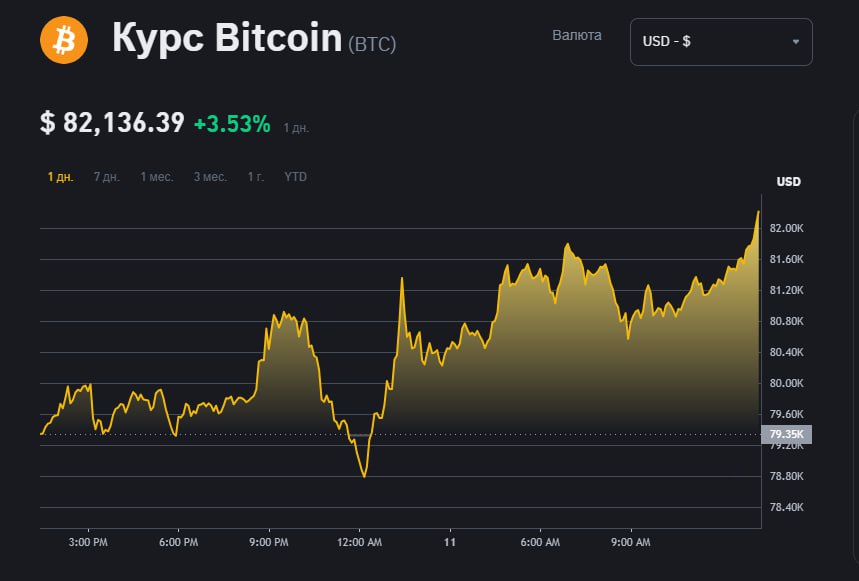The height and width of the screenshot is (581, 859).
Task: Click the 81.20K axis value
Action: (786, 290)
